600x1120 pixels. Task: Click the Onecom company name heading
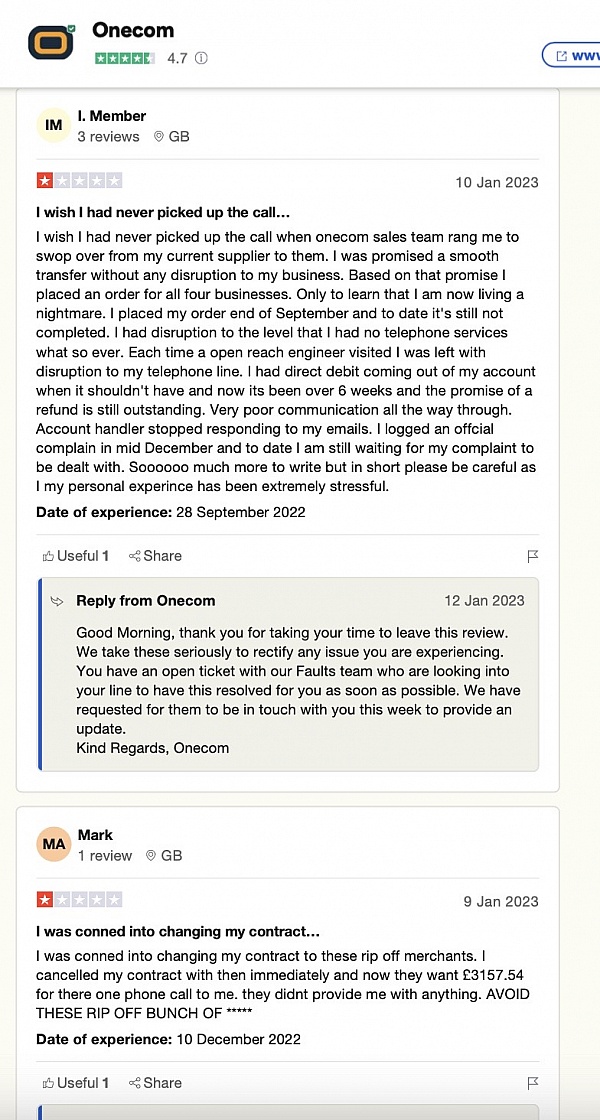click(x=133, y=30)
